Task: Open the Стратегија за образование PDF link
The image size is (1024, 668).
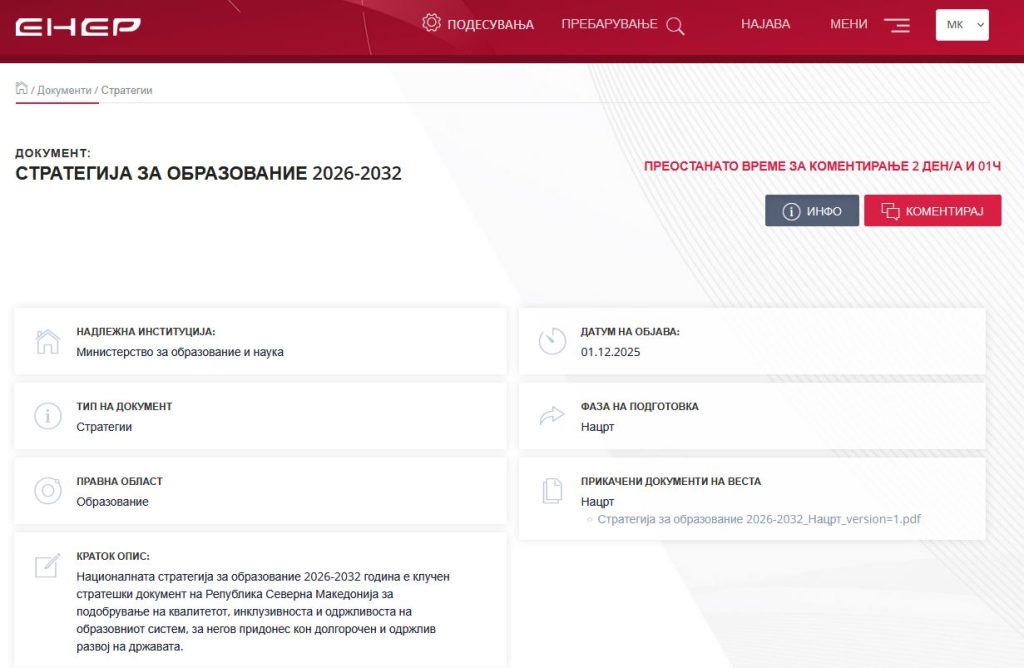Action: (x=758, y=520)
